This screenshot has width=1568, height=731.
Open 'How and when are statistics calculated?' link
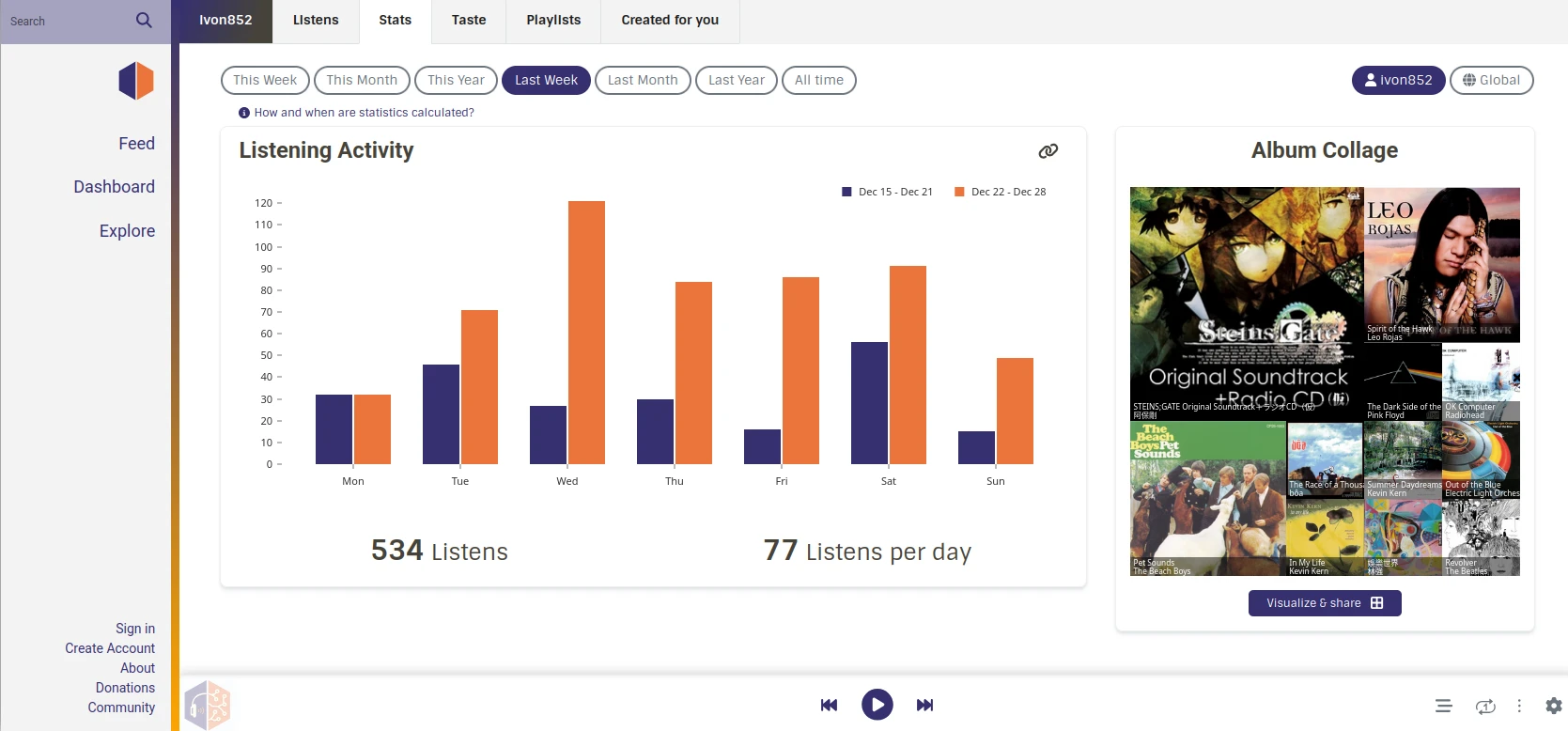(x=364, y=113)
